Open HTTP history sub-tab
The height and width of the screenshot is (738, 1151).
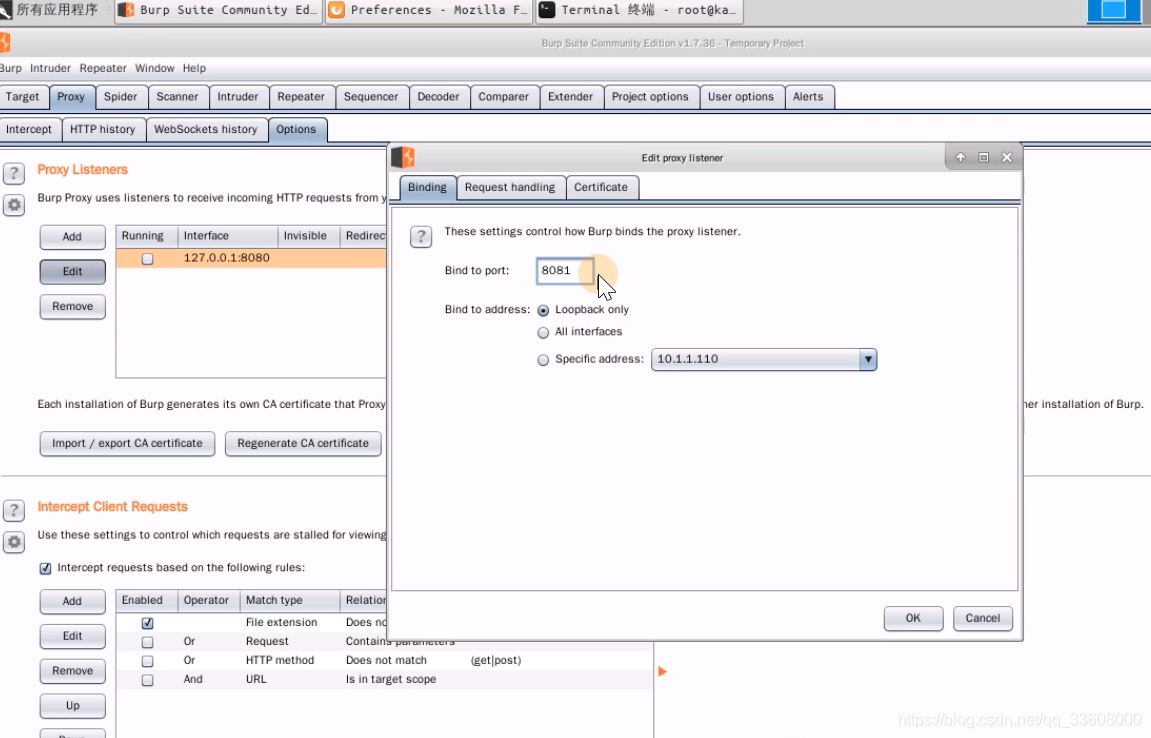[x=103, y=129]
